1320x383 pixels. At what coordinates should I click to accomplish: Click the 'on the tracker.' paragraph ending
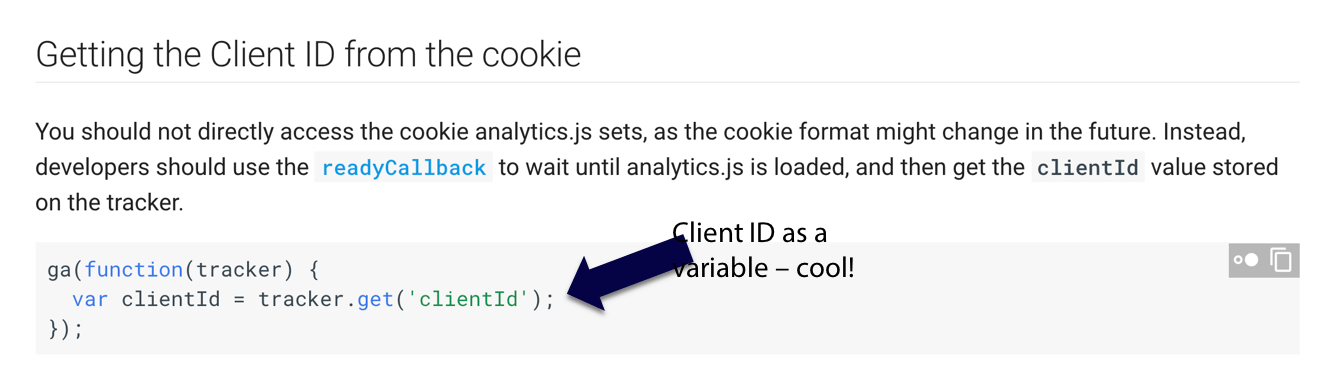[x=109, y=204]
